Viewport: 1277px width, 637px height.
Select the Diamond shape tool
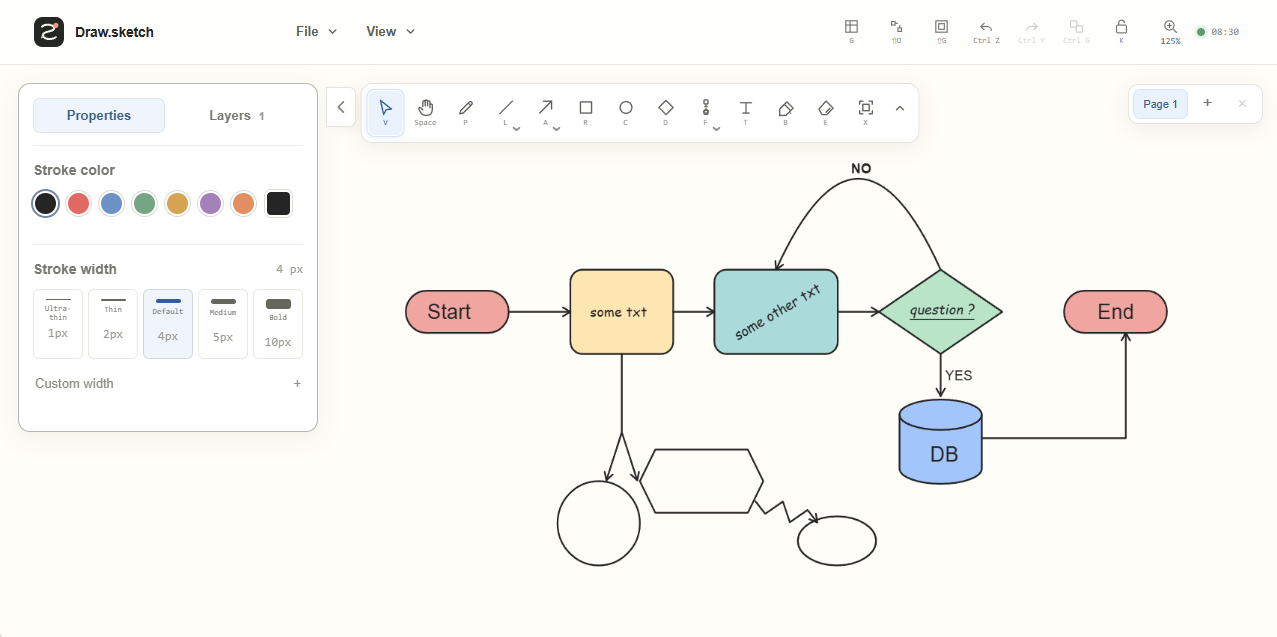(666, 112)
